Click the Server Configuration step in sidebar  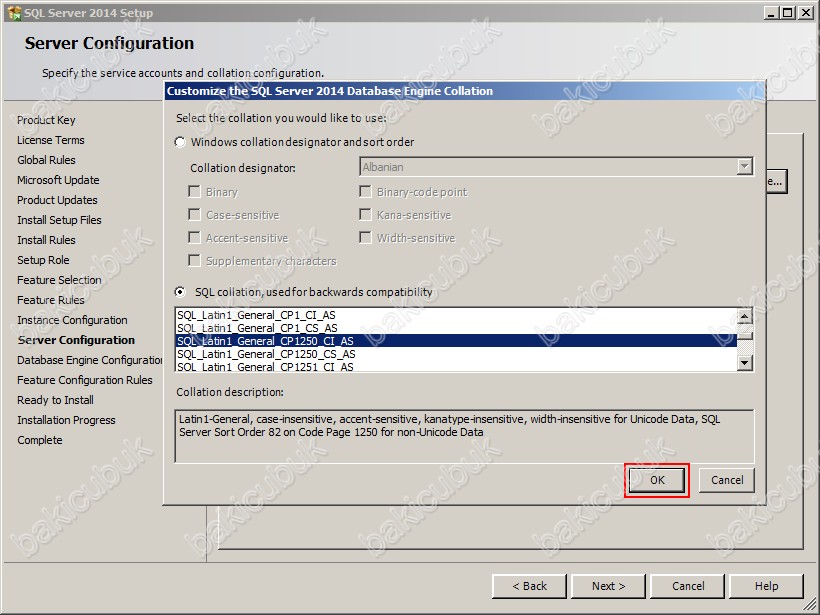click(76, 340)
